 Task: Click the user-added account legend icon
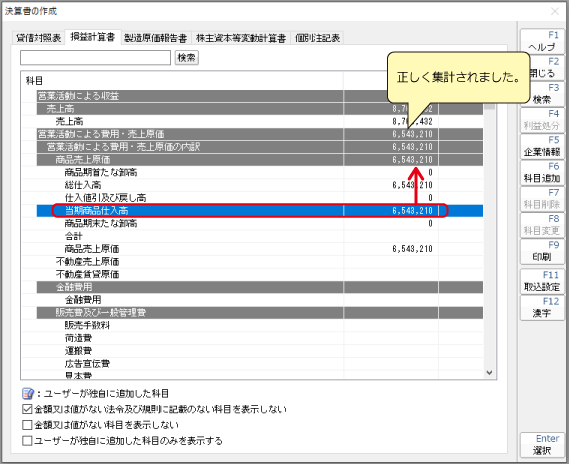click(x=28, y=394)
